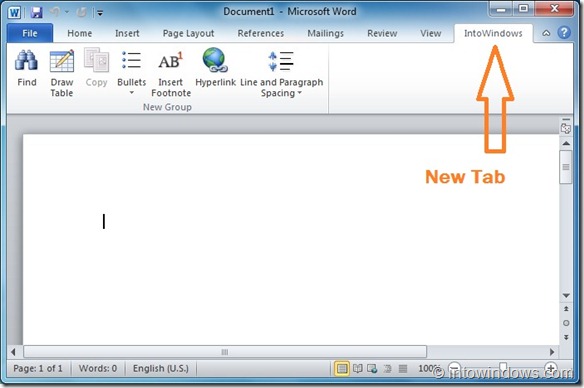Customize the Quick Access Toolbar dropdown
Screen dimensions: 584x388
pos(100,13)
